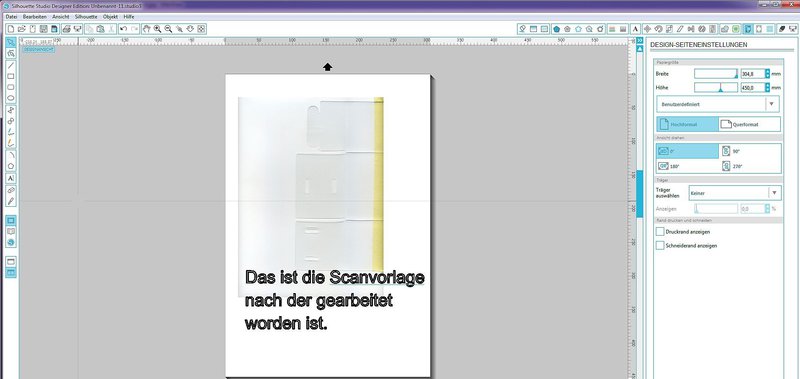Click the vertical scrollbar thumb

click(x=640, y=194)
